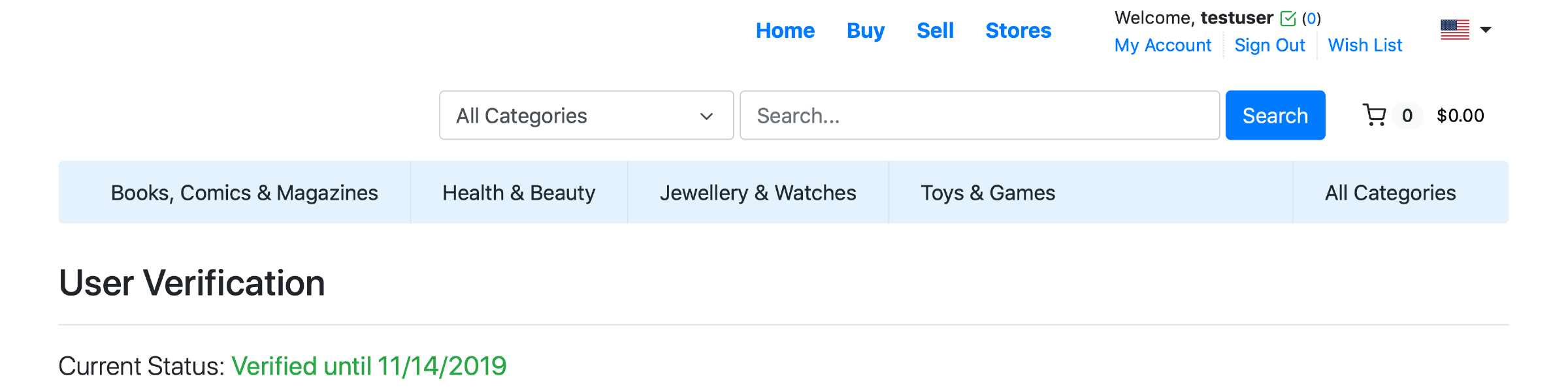Open the Buy menu item
This screenshot has width=1568, height=387.
pyautogui.click(x=866, y=31)
